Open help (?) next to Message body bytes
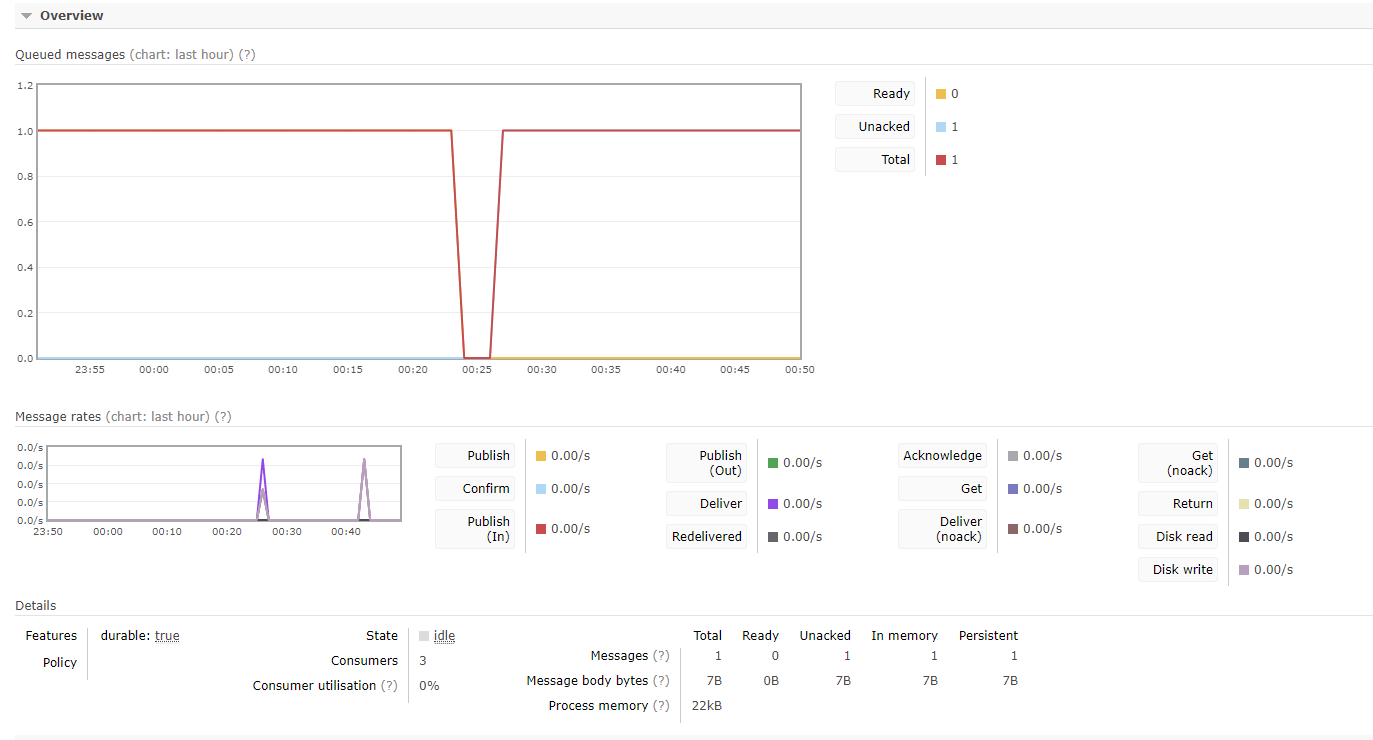This screenshot has height=740, width=1373. (x=661, y=681)
